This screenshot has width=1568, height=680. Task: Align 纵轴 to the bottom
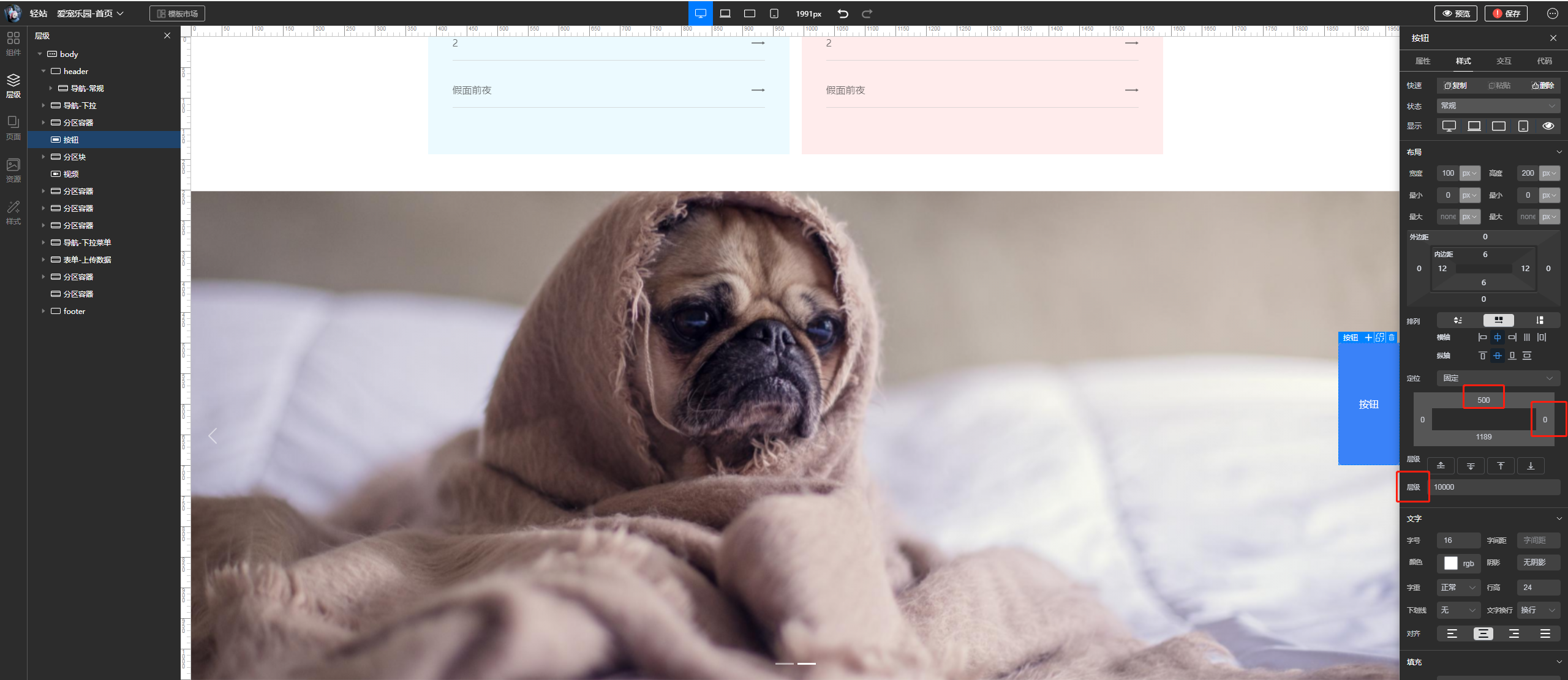point(1512,356)
